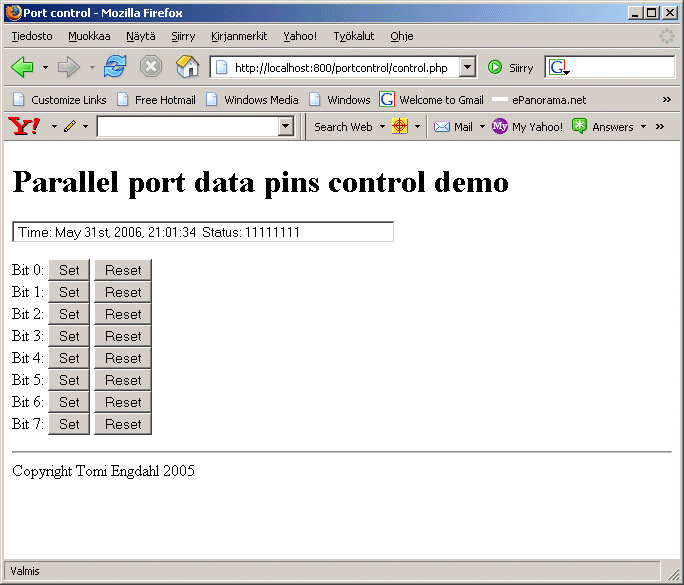Expand the URL address bar dropdown
This screenshot has width=684, height=585.
(x=467, y=68)
